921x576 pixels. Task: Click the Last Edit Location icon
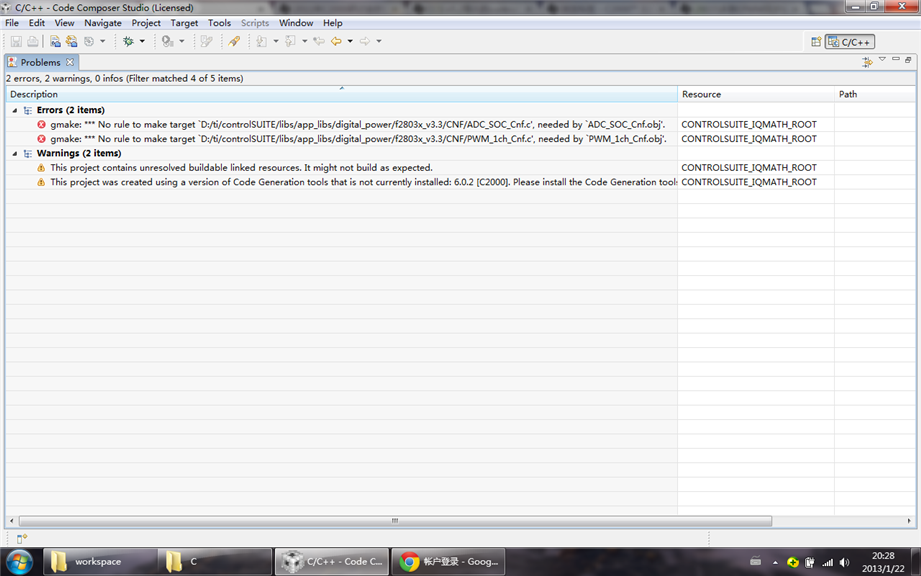click(x=319, y=41)
